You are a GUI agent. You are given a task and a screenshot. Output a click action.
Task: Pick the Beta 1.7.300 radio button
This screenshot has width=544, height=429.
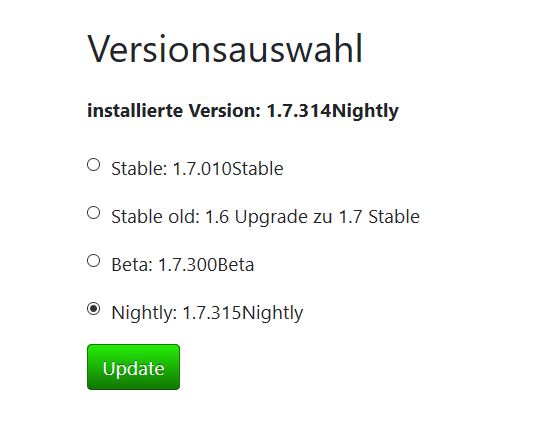(x=93, y=261)
